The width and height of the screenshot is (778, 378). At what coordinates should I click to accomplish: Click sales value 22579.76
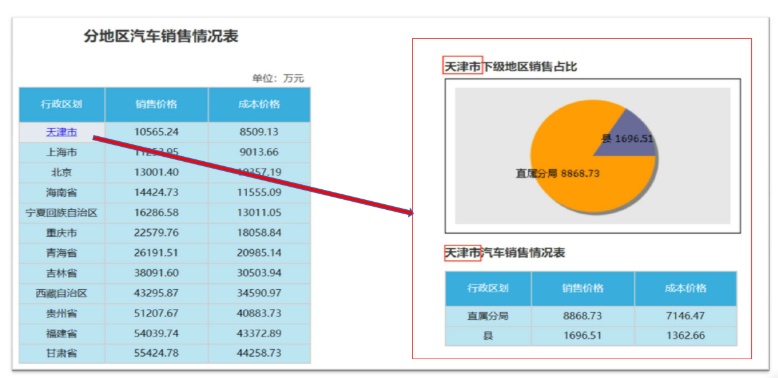[x=156, y=233]
